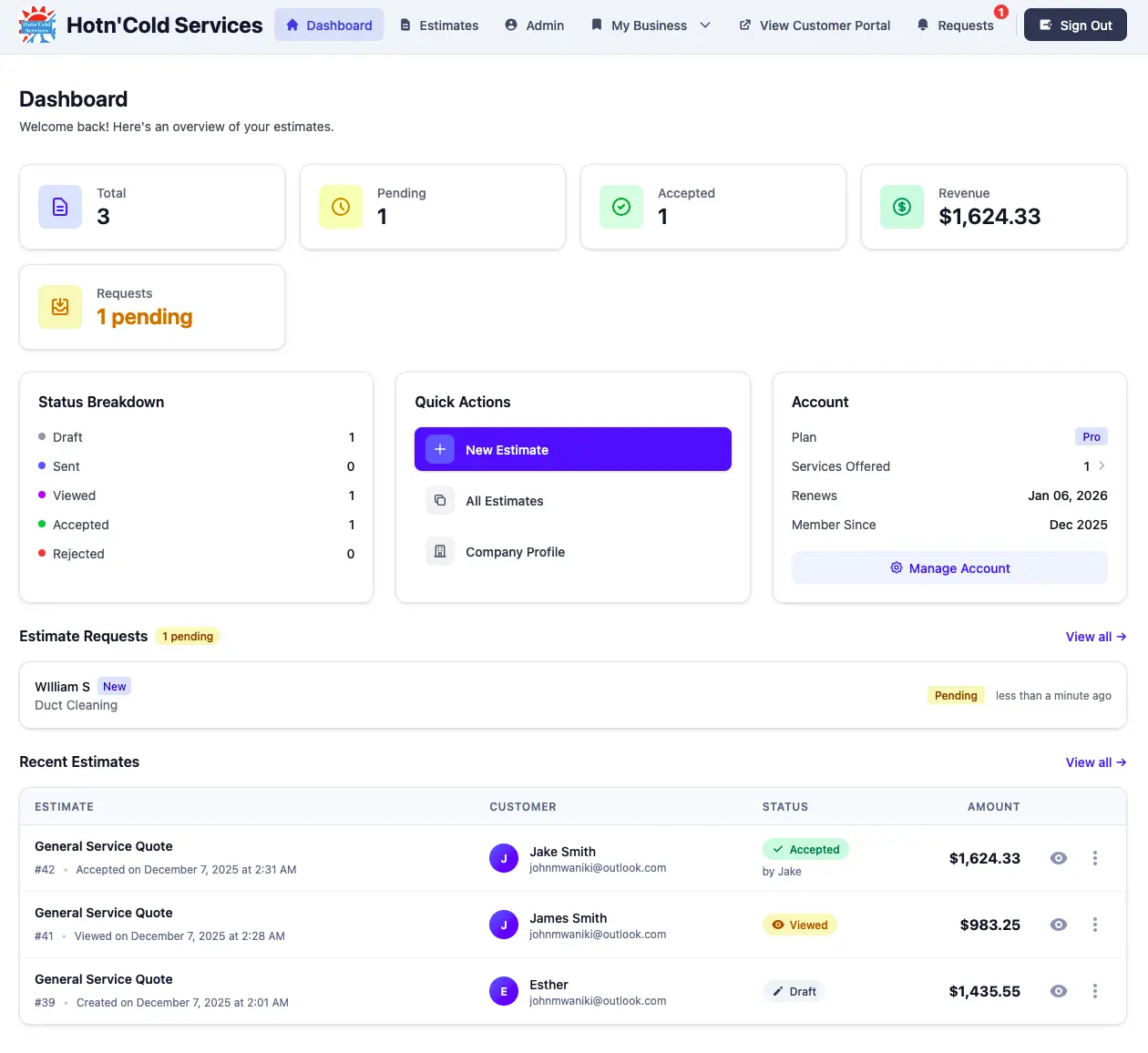Screen dimensions: 1148x1053
Task: Expand the Services Offered chevron
Action: [1102, 466]
